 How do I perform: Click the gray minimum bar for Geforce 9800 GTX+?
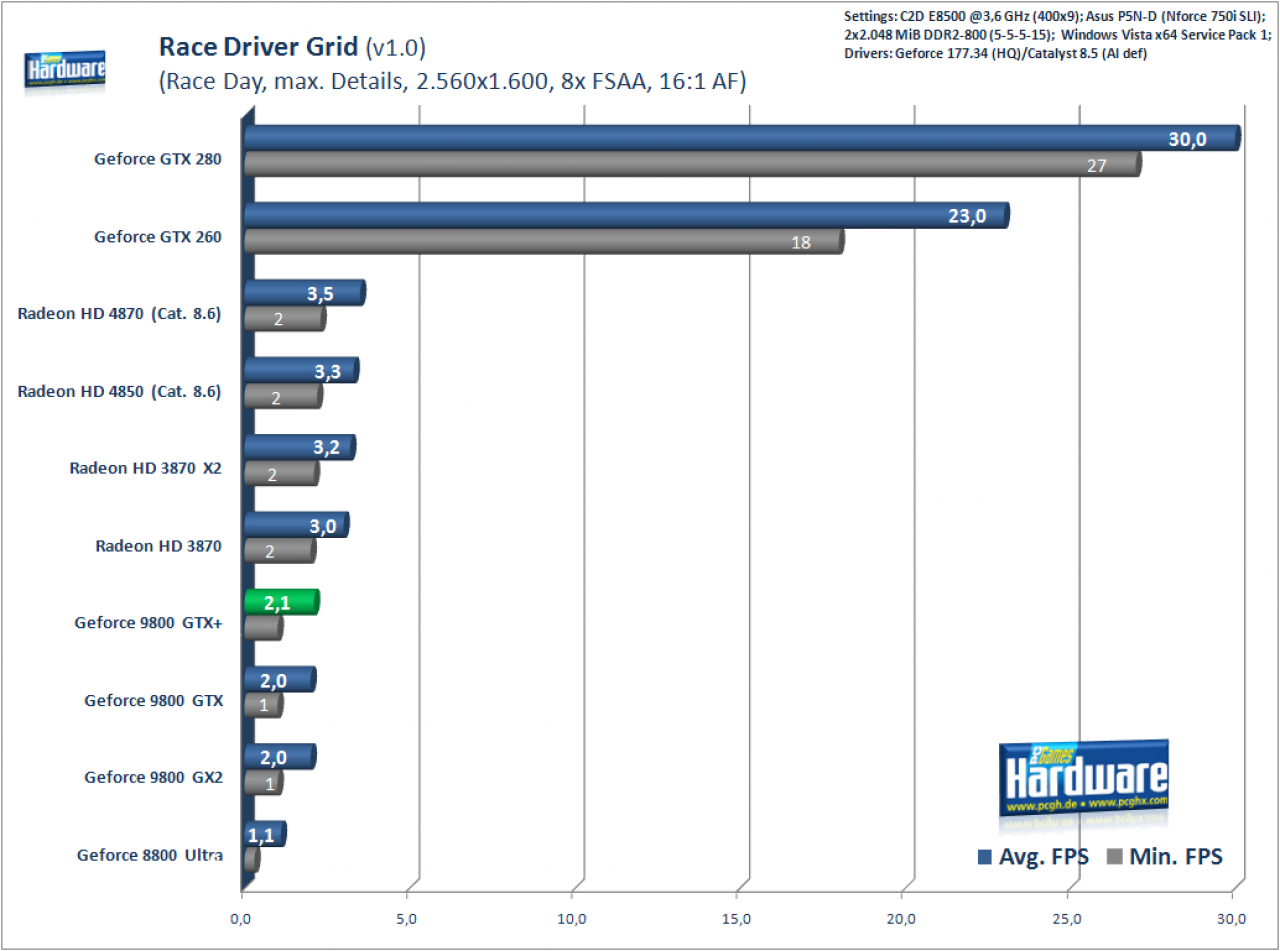pos(264,628)
